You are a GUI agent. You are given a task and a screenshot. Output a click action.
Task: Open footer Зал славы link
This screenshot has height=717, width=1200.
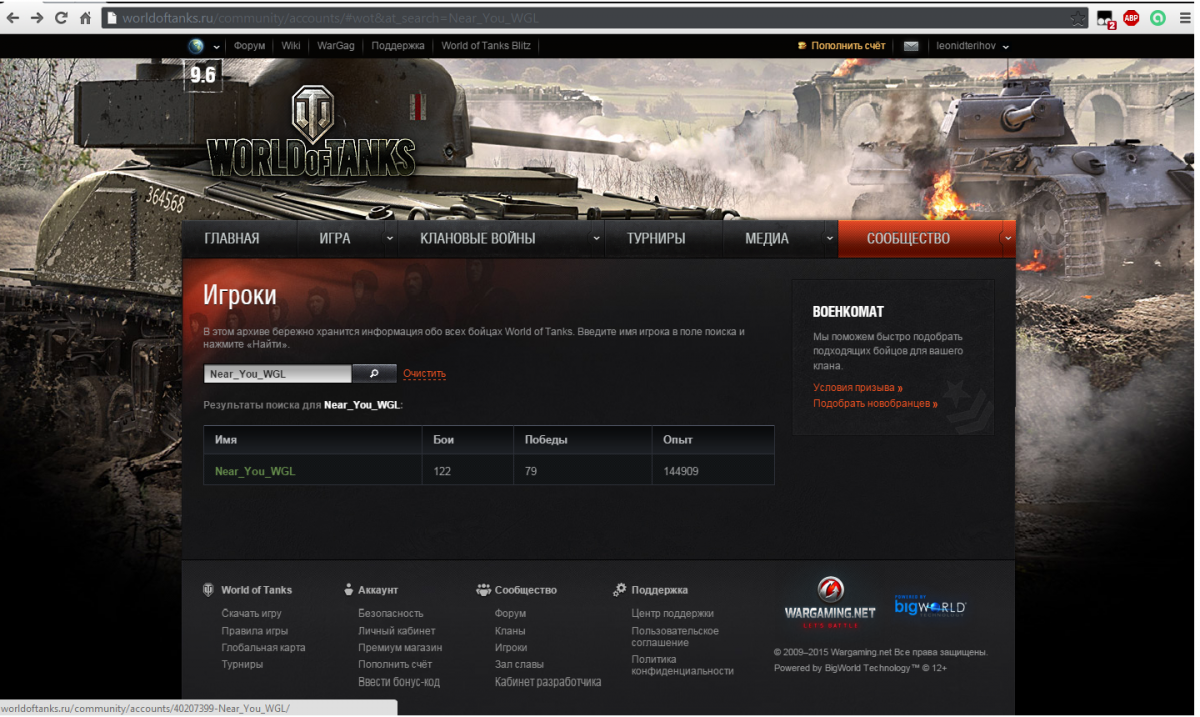click(520, 664)
